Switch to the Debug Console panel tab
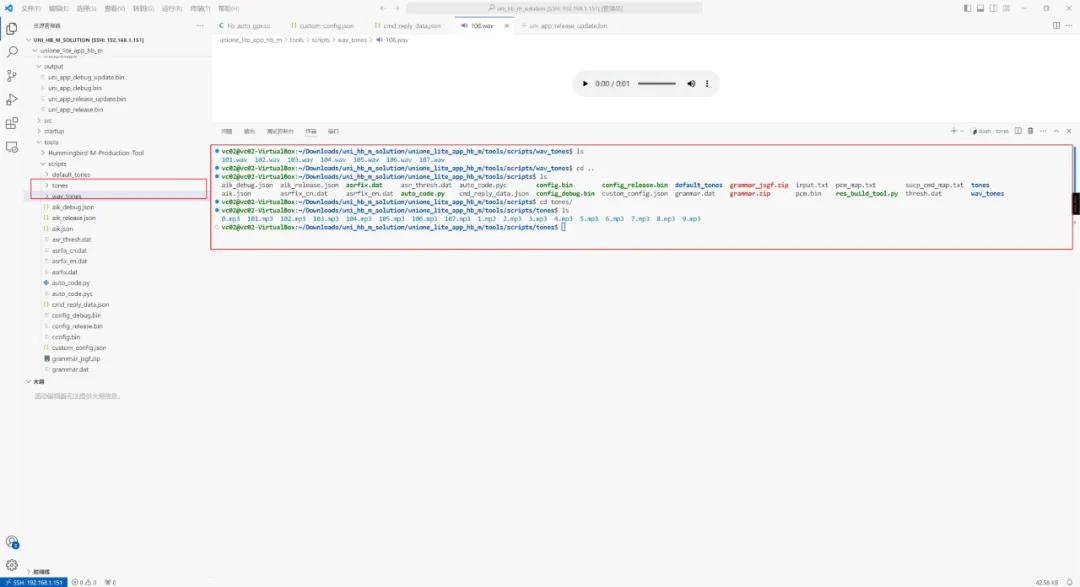 pos(280,131)
